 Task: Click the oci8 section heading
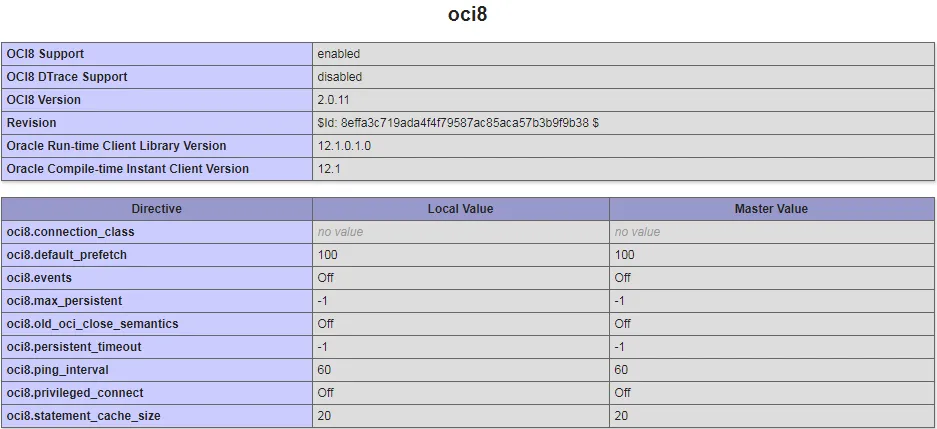(468, 15)
